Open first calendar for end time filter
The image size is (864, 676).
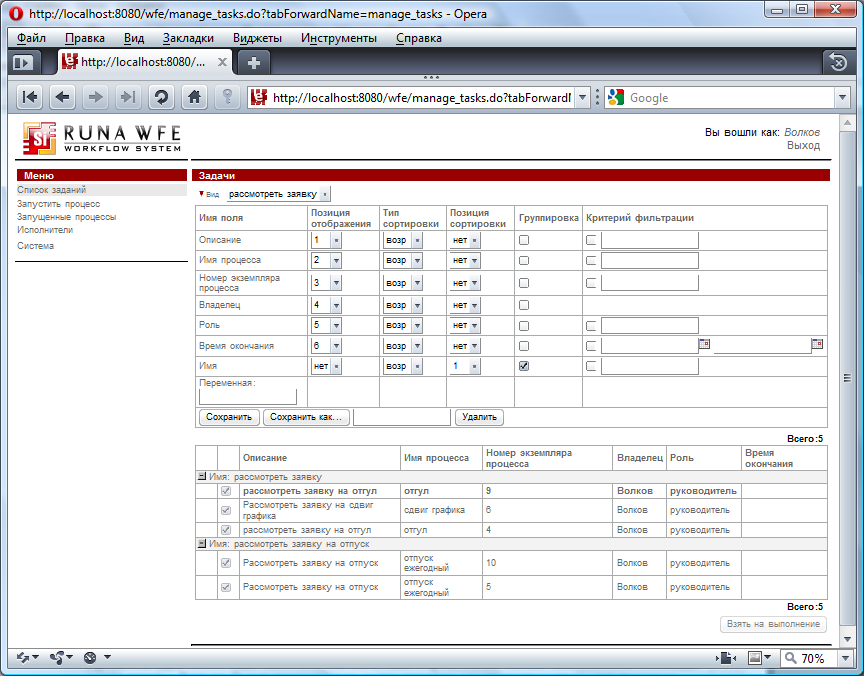pyautogui.click(x=704, y=344)
